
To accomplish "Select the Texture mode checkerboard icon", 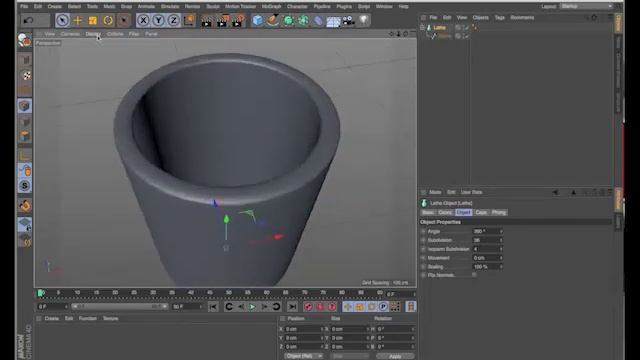I will [x=25, y=76].
